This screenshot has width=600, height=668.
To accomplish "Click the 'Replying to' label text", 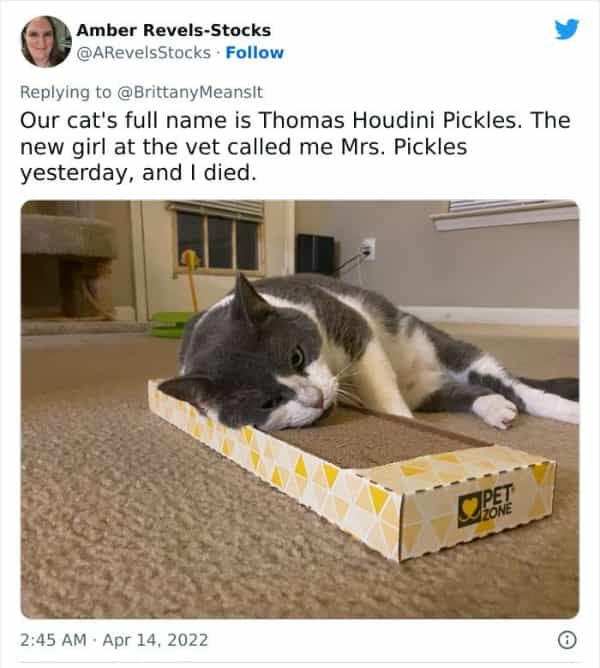I will coord(66,92).
